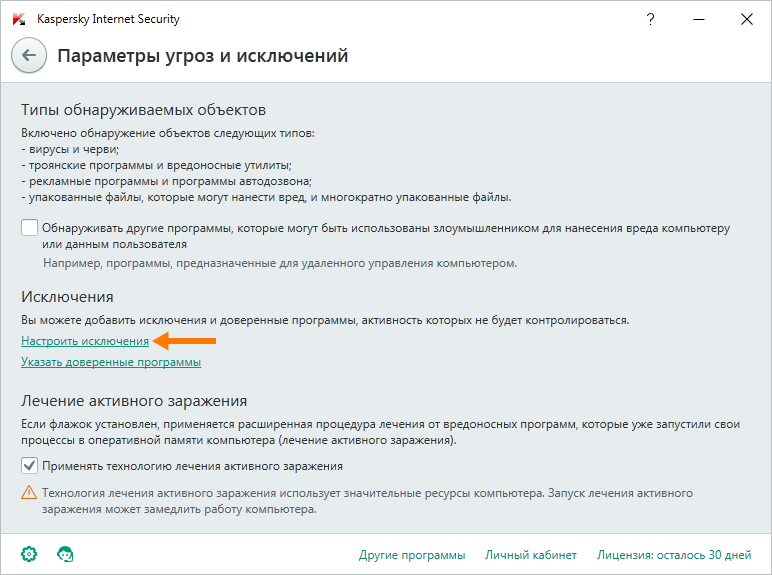Open the help question mark

[x=650, y=19]
